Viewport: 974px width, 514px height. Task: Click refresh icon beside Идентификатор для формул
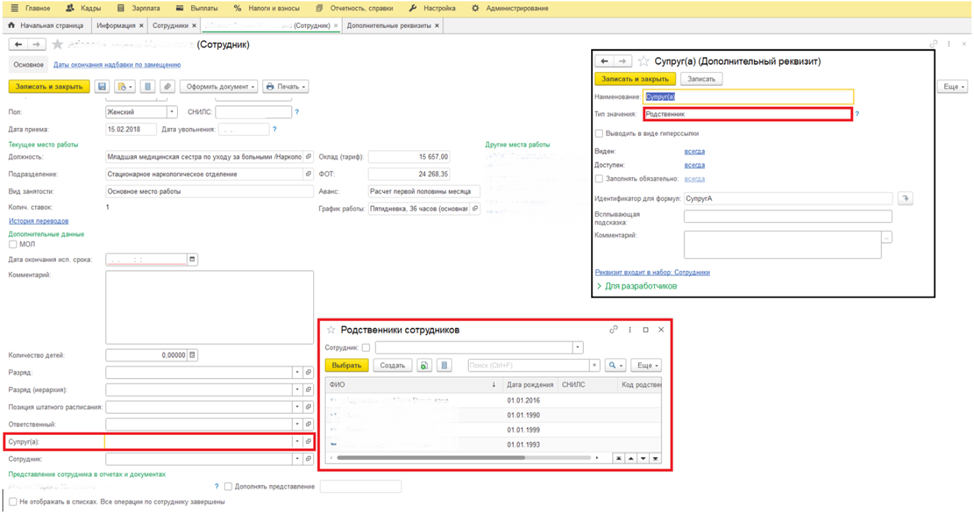pos(905,198)
